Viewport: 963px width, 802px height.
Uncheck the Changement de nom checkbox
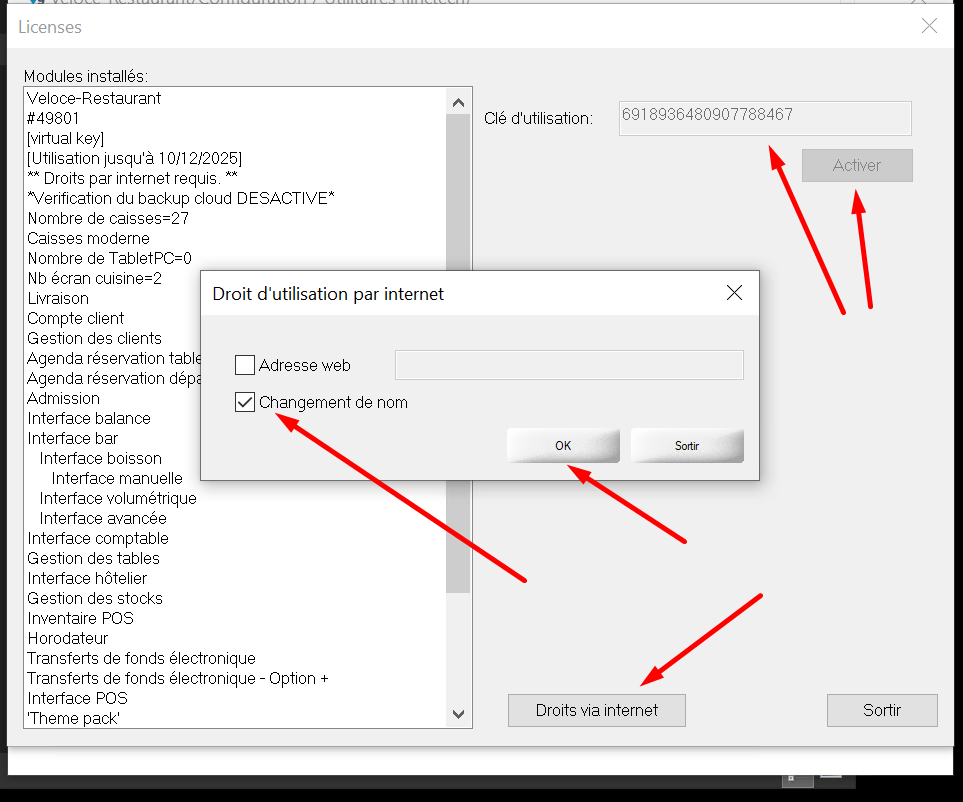[245, 402]
